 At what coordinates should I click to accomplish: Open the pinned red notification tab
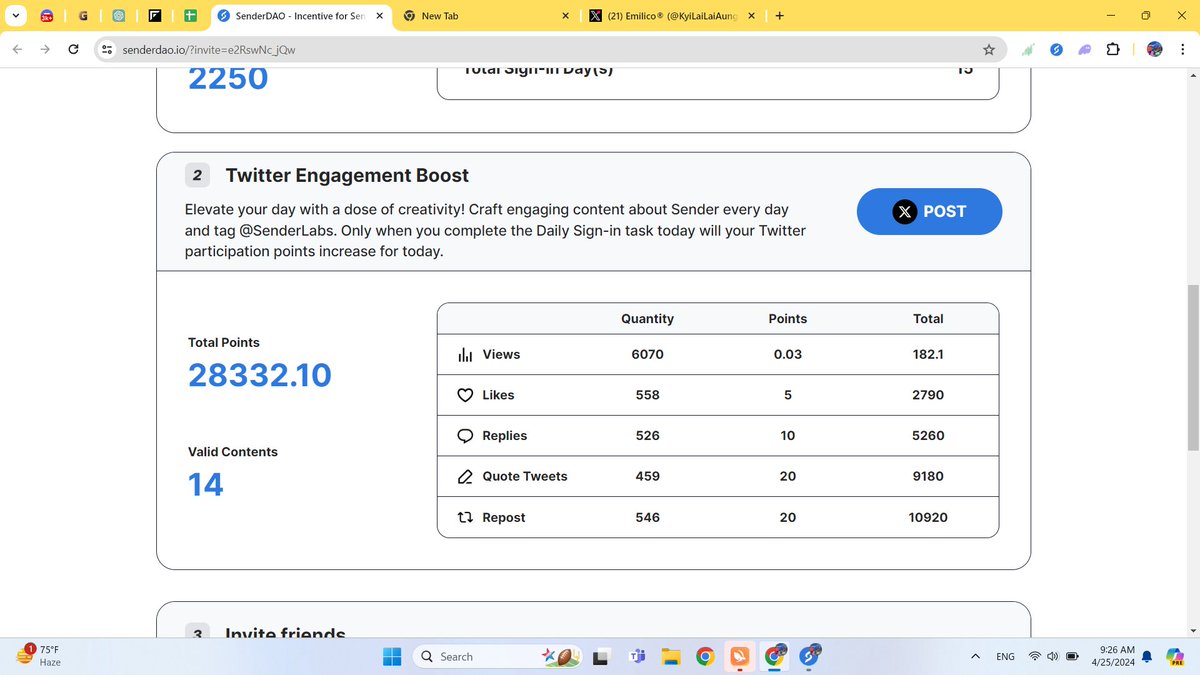[x=47, y=16]
